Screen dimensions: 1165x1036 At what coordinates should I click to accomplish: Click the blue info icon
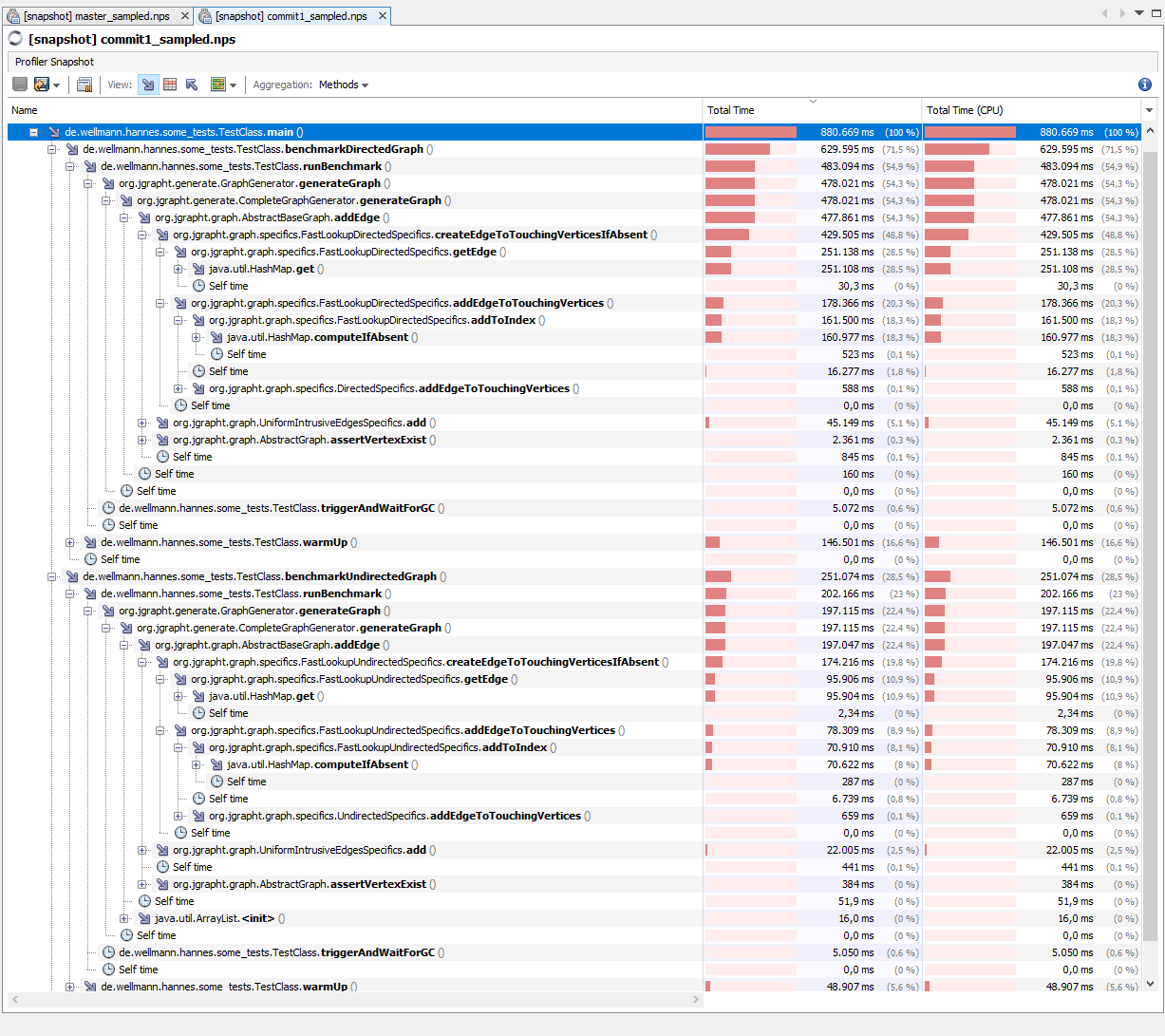tap(1144, 85)
